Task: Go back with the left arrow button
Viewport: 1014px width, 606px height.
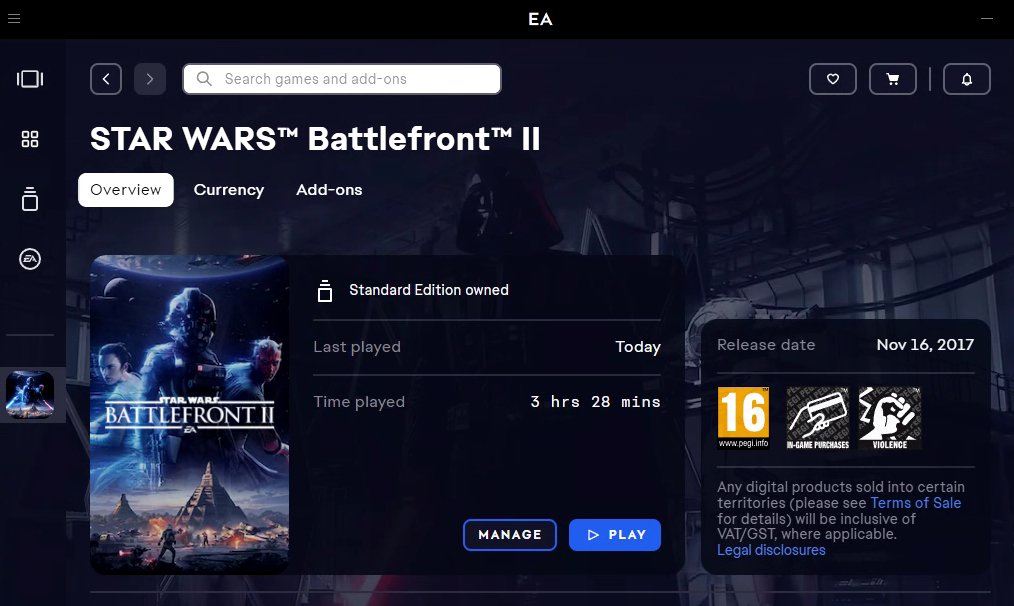Action: (106, 79)
